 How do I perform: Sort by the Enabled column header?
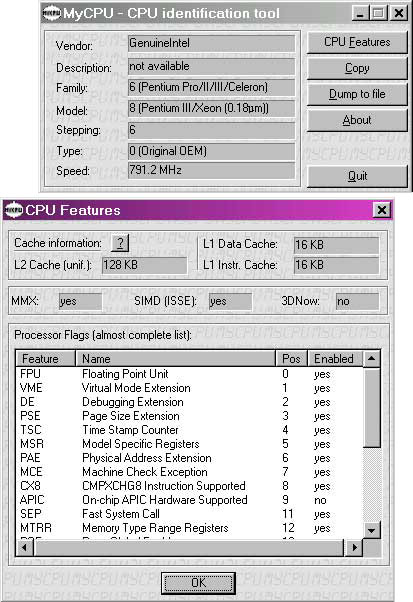click(335, 359)
